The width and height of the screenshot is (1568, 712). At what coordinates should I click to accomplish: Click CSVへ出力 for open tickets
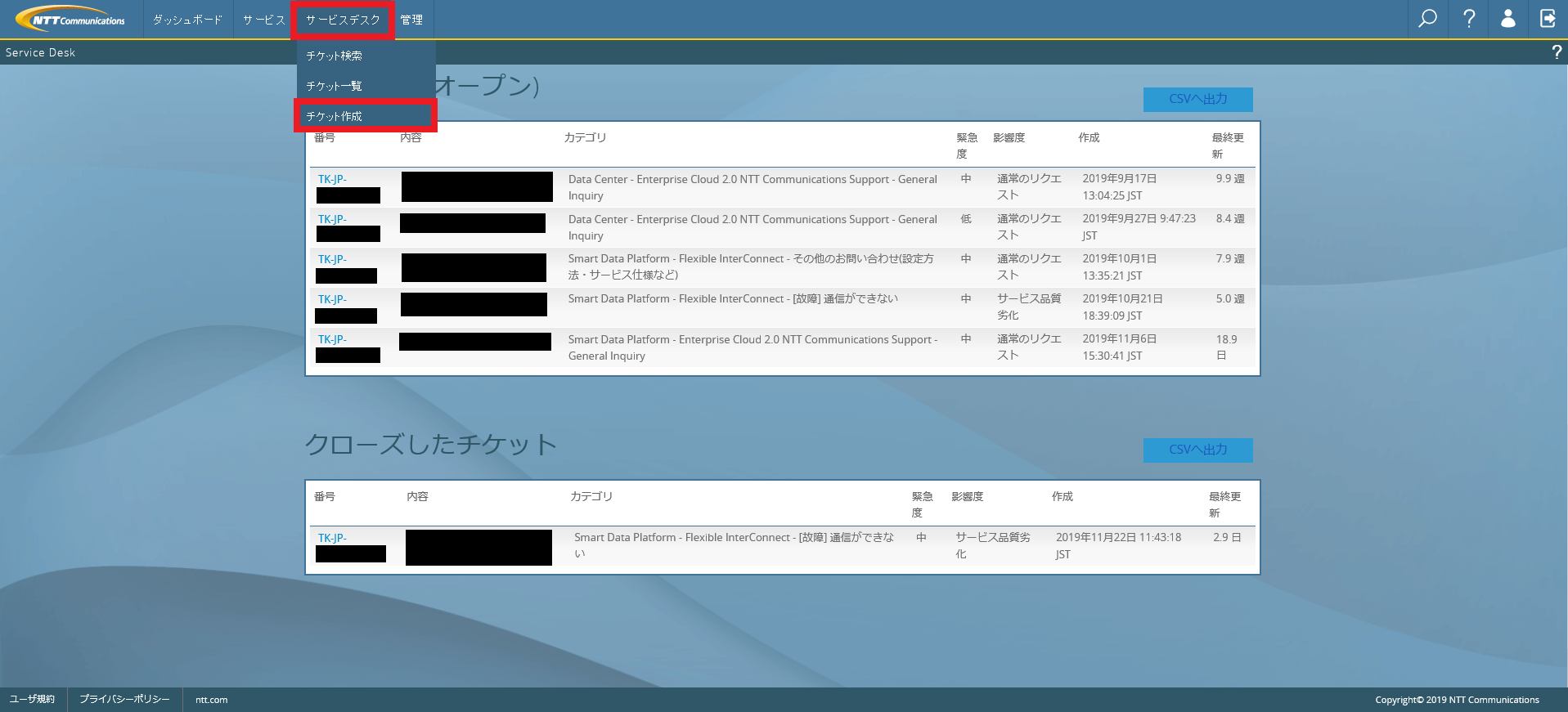(1197, 99)
